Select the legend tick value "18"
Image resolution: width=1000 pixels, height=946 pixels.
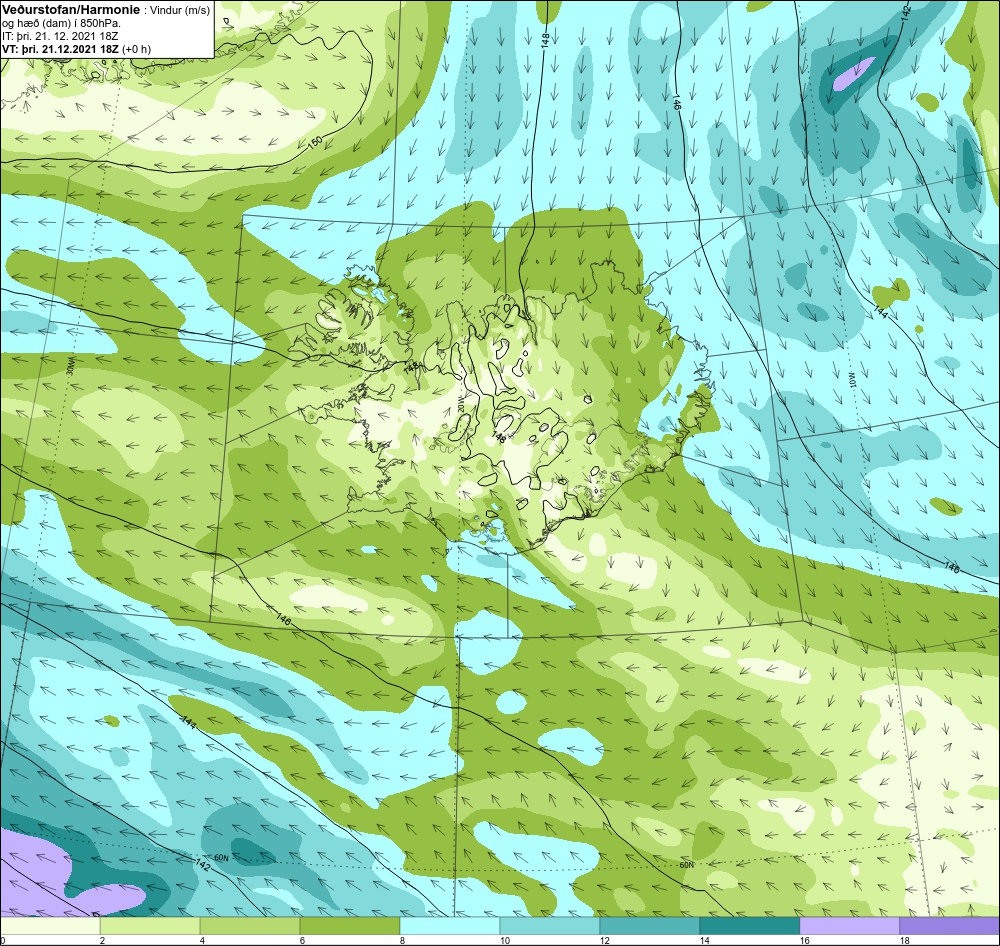click(904, 940)
